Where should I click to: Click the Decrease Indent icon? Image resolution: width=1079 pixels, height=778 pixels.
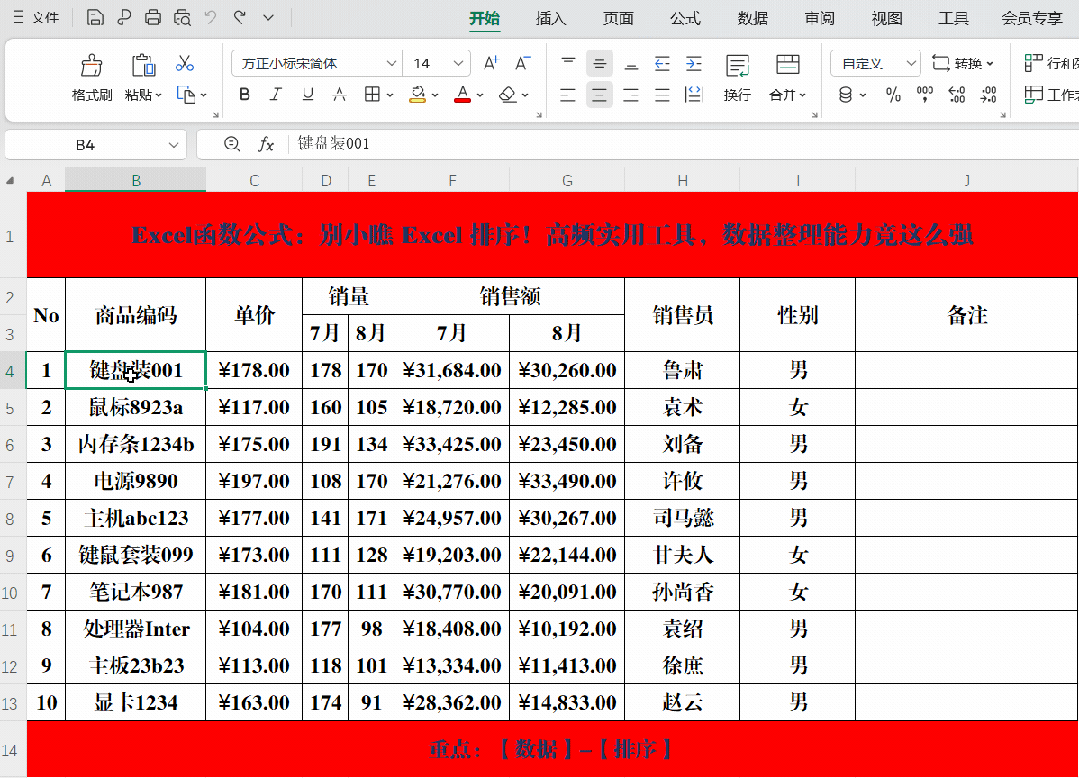tap(662, 64)
